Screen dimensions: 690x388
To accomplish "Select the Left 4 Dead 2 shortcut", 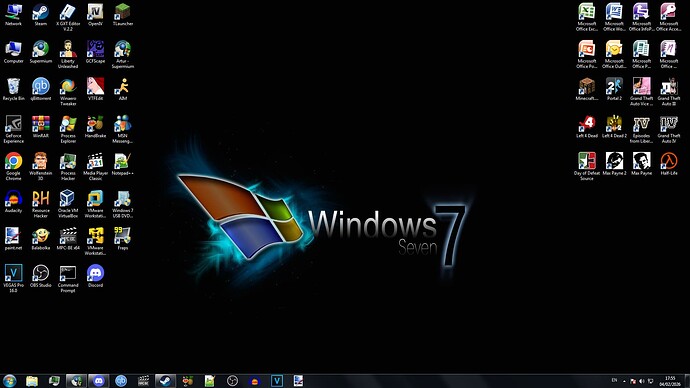I will tap(614, 127).
